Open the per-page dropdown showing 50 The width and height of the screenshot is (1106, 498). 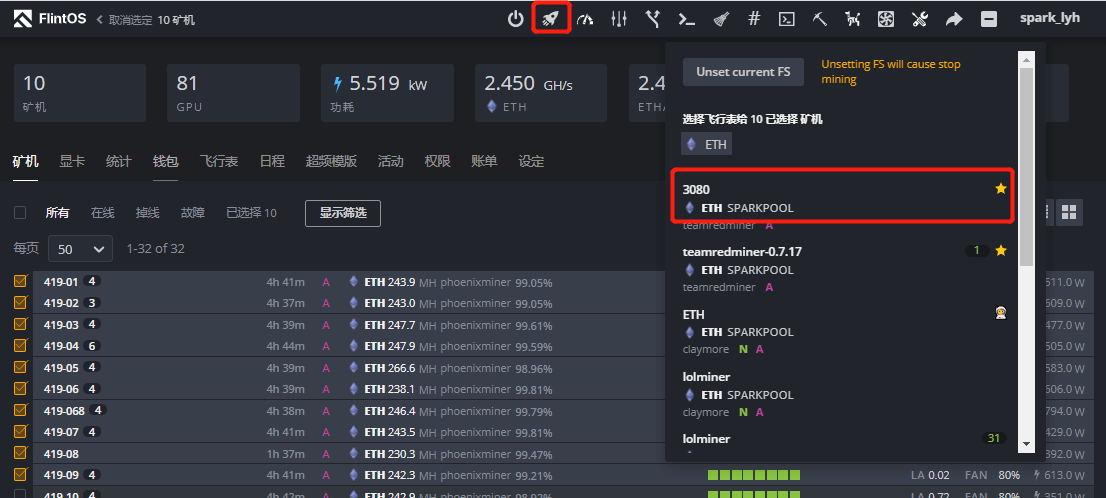[x=83, y=248]
